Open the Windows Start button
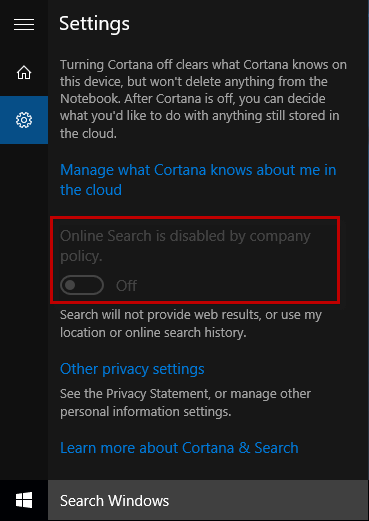The height and width of the screenshot is (521, 369). point(24,500)
